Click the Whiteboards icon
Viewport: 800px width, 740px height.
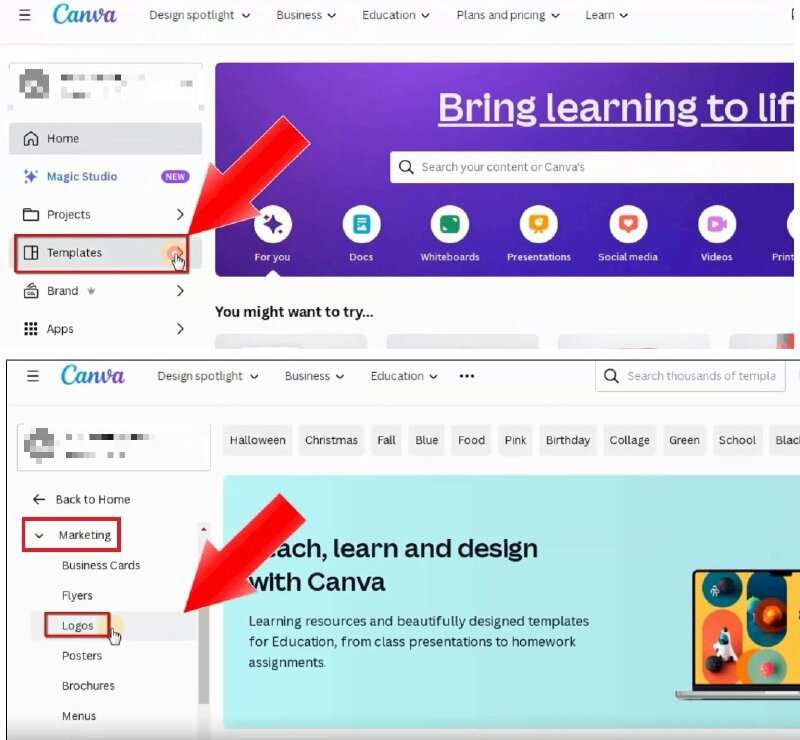click(449, 225)
